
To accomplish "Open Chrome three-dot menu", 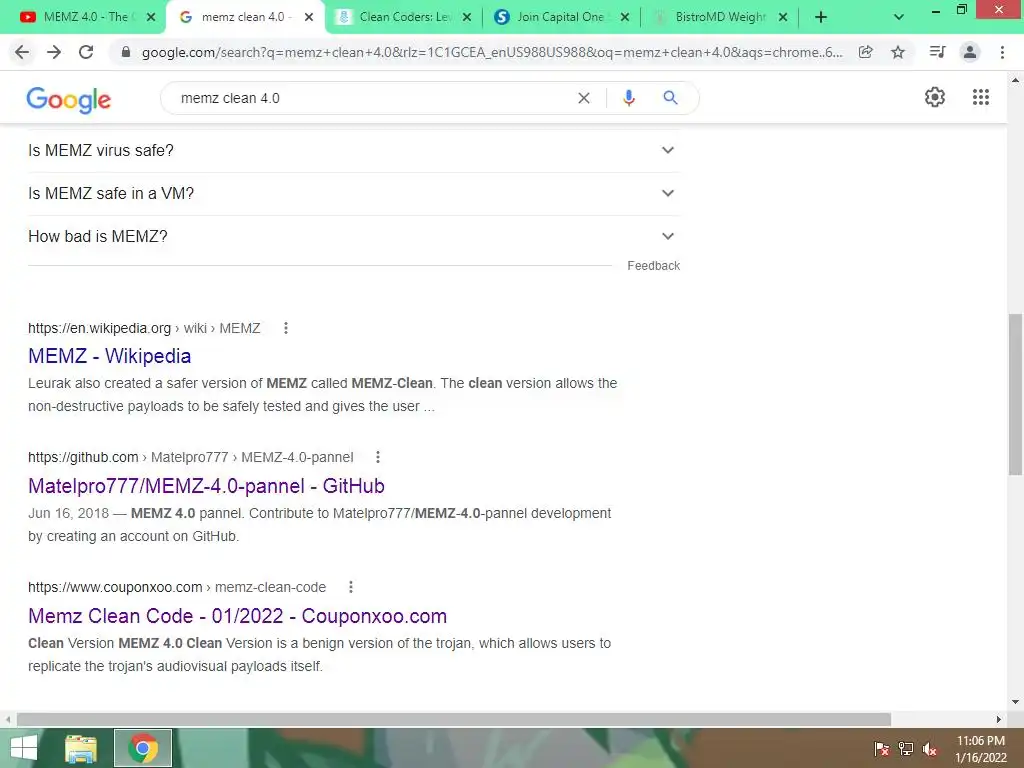I will [x=1002, y=52].
